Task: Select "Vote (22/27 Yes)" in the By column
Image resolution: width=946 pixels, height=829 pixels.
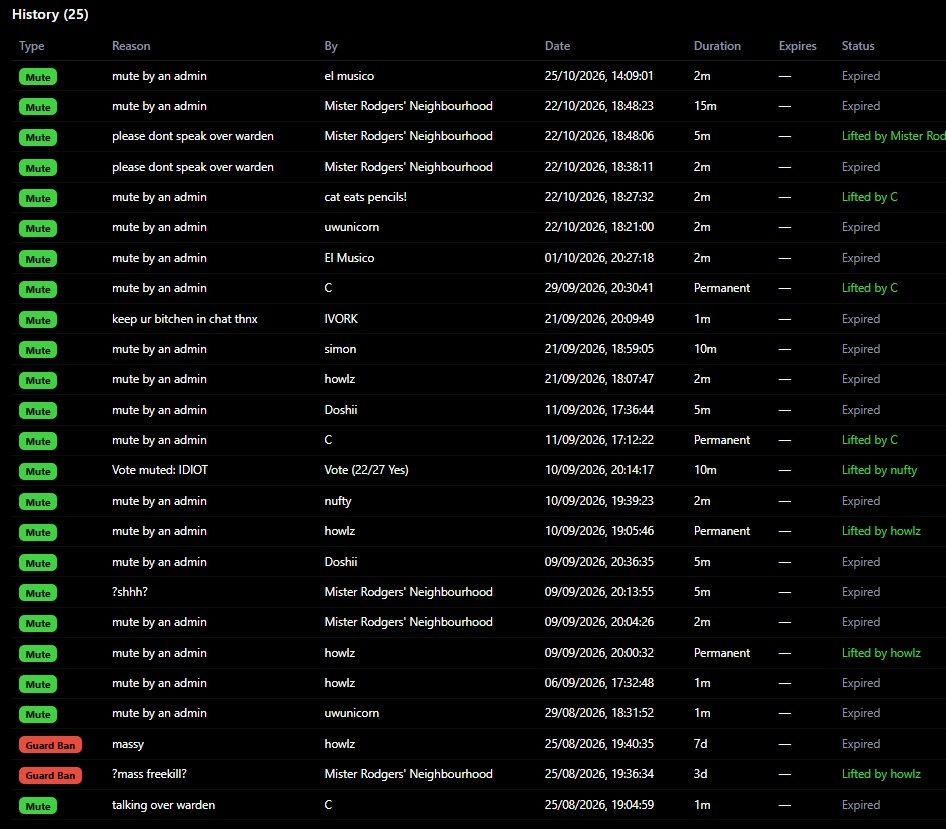Action: coord(366,470)
